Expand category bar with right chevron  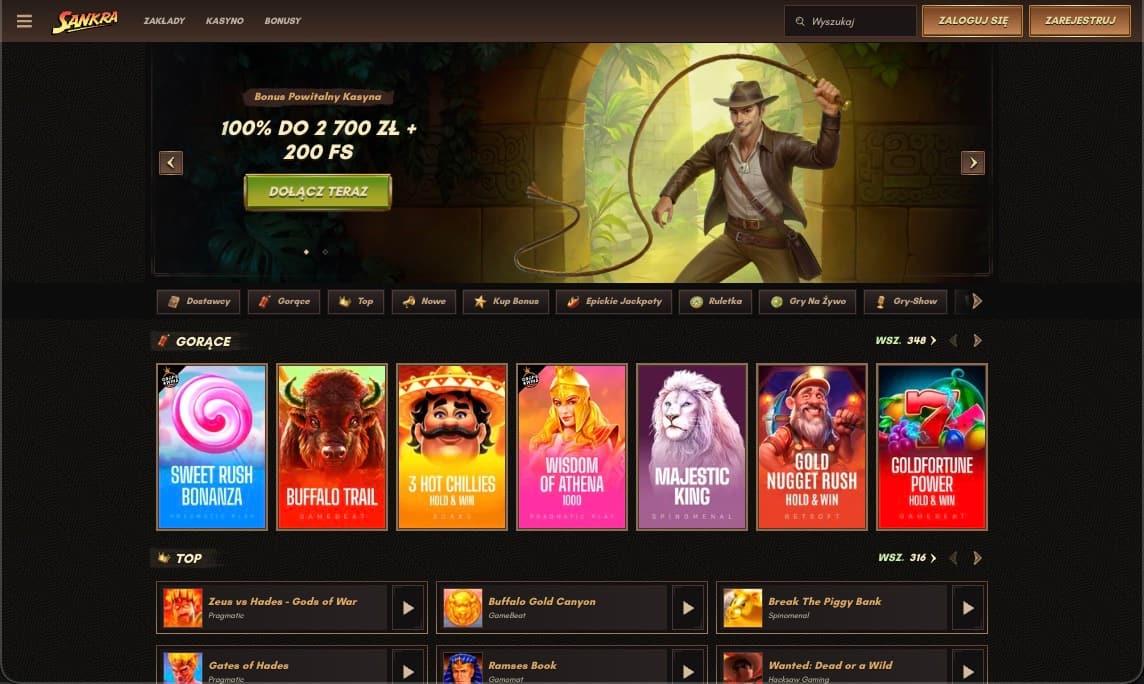(x=977, y=301)
